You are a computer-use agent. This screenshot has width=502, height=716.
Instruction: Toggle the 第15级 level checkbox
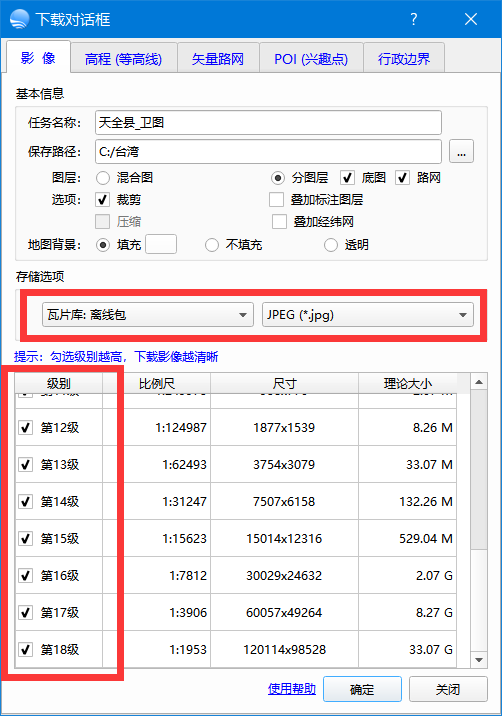pyautogui.click(x=26, y=538)
